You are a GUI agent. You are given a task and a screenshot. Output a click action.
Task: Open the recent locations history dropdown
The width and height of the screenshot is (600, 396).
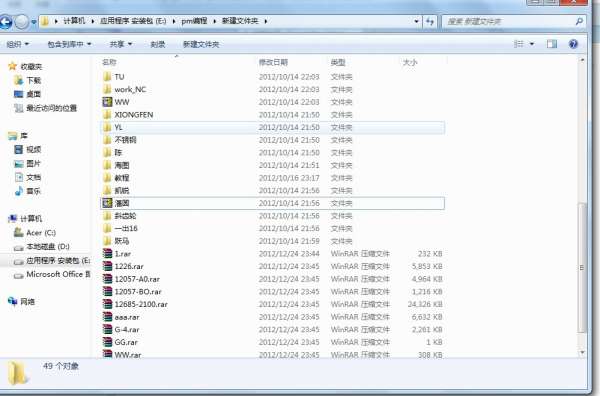pos(34,22)
